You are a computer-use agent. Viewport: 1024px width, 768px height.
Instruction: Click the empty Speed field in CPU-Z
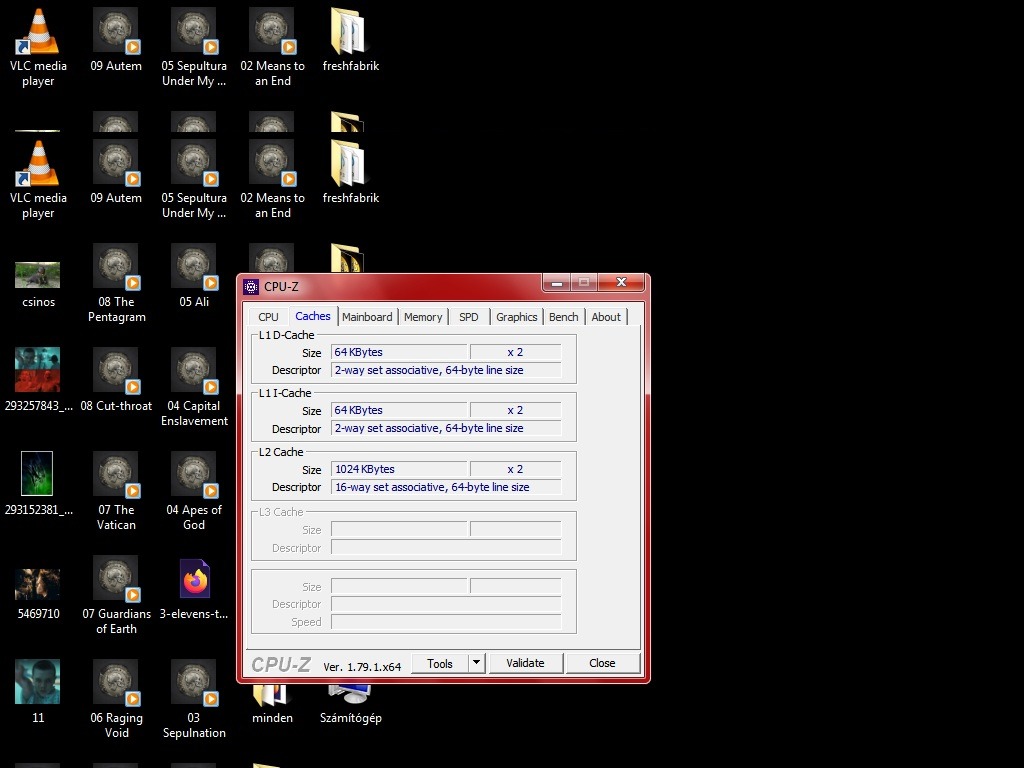click(x=446, y=622)
